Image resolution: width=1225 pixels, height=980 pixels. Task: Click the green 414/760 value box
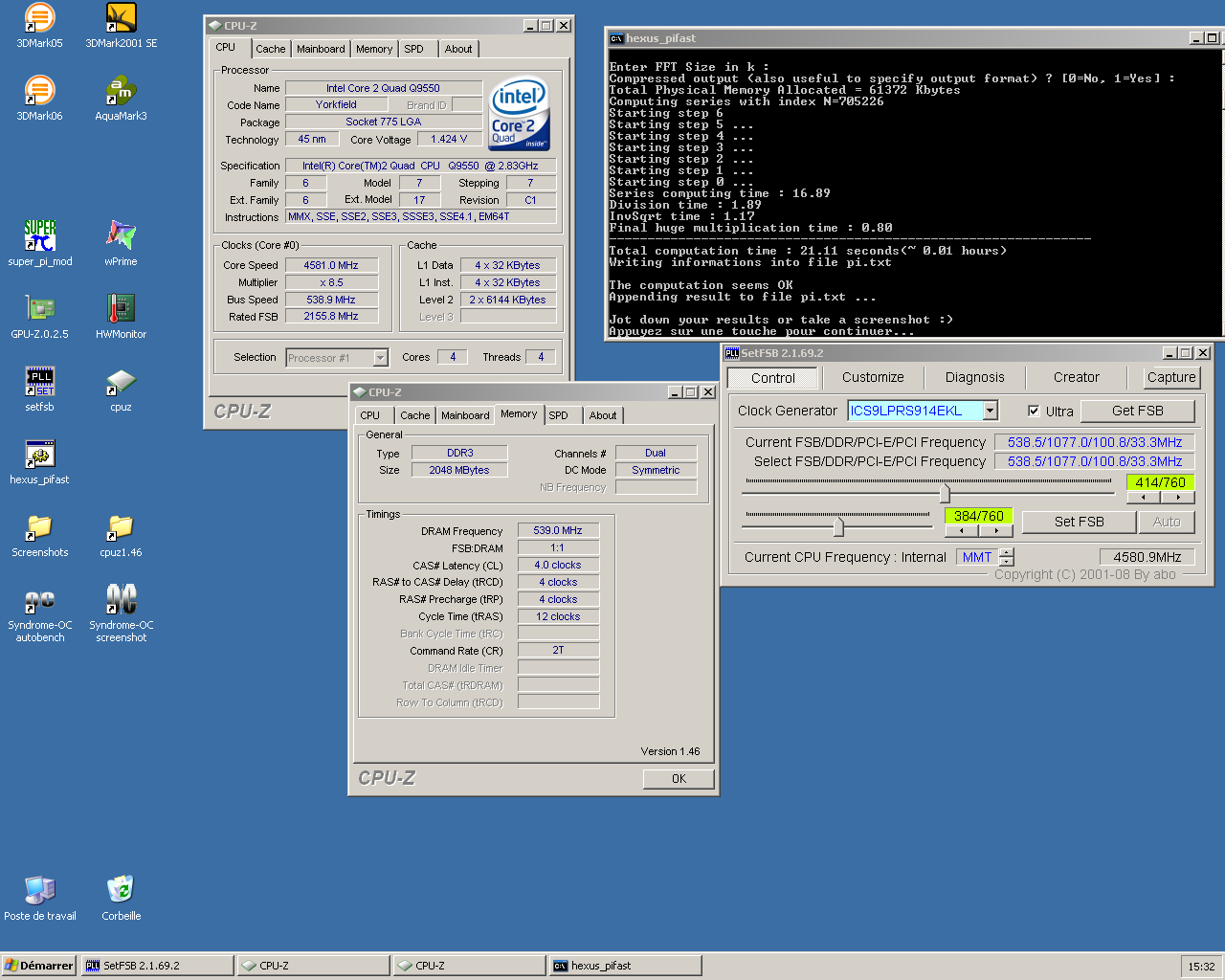1160,482
